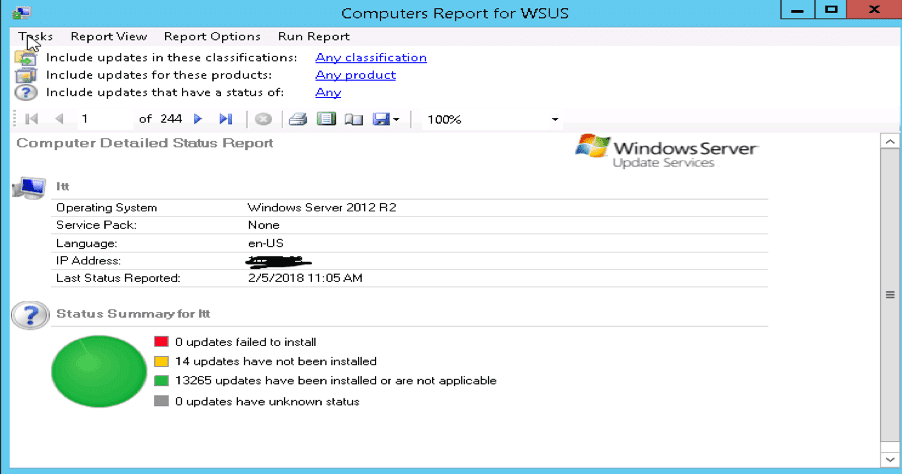902x474 pixels.
Task: Open the 100% zoom dropdown
Action: pos(555,120)
